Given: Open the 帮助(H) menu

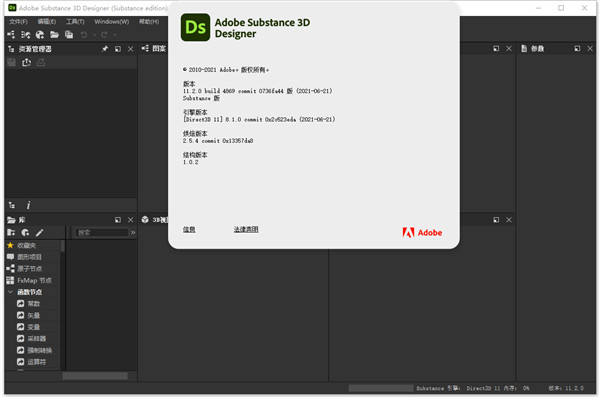Looking at the screenshot, I should (149, 21).
